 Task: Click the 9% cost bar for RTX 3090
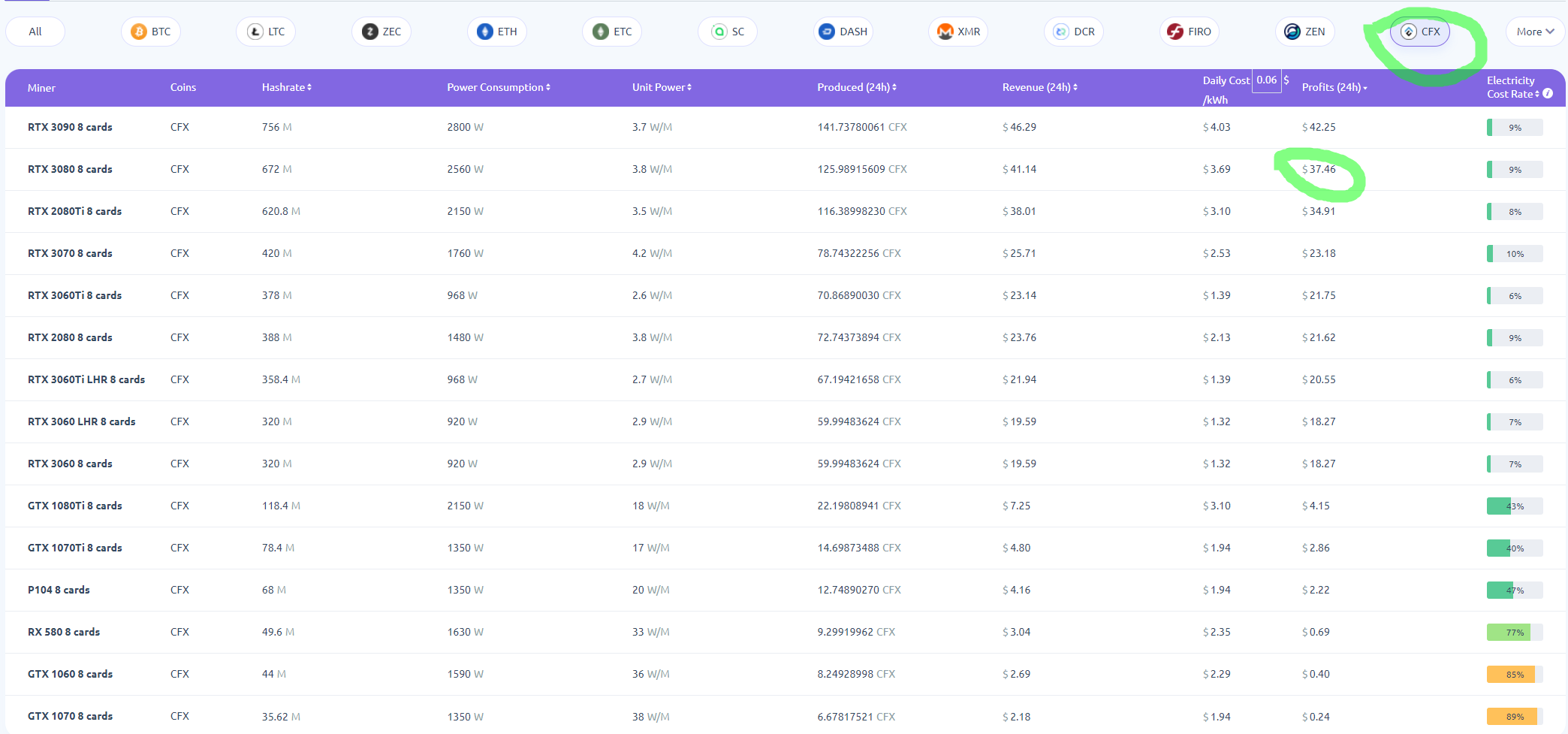pos(1515,127)
